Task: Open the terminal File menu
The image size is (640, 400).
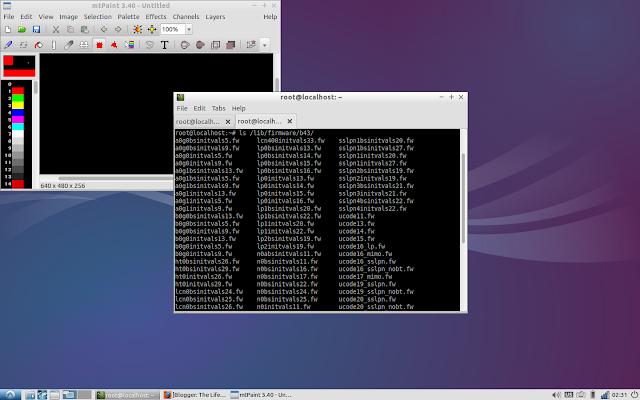Action: (182, 108)
